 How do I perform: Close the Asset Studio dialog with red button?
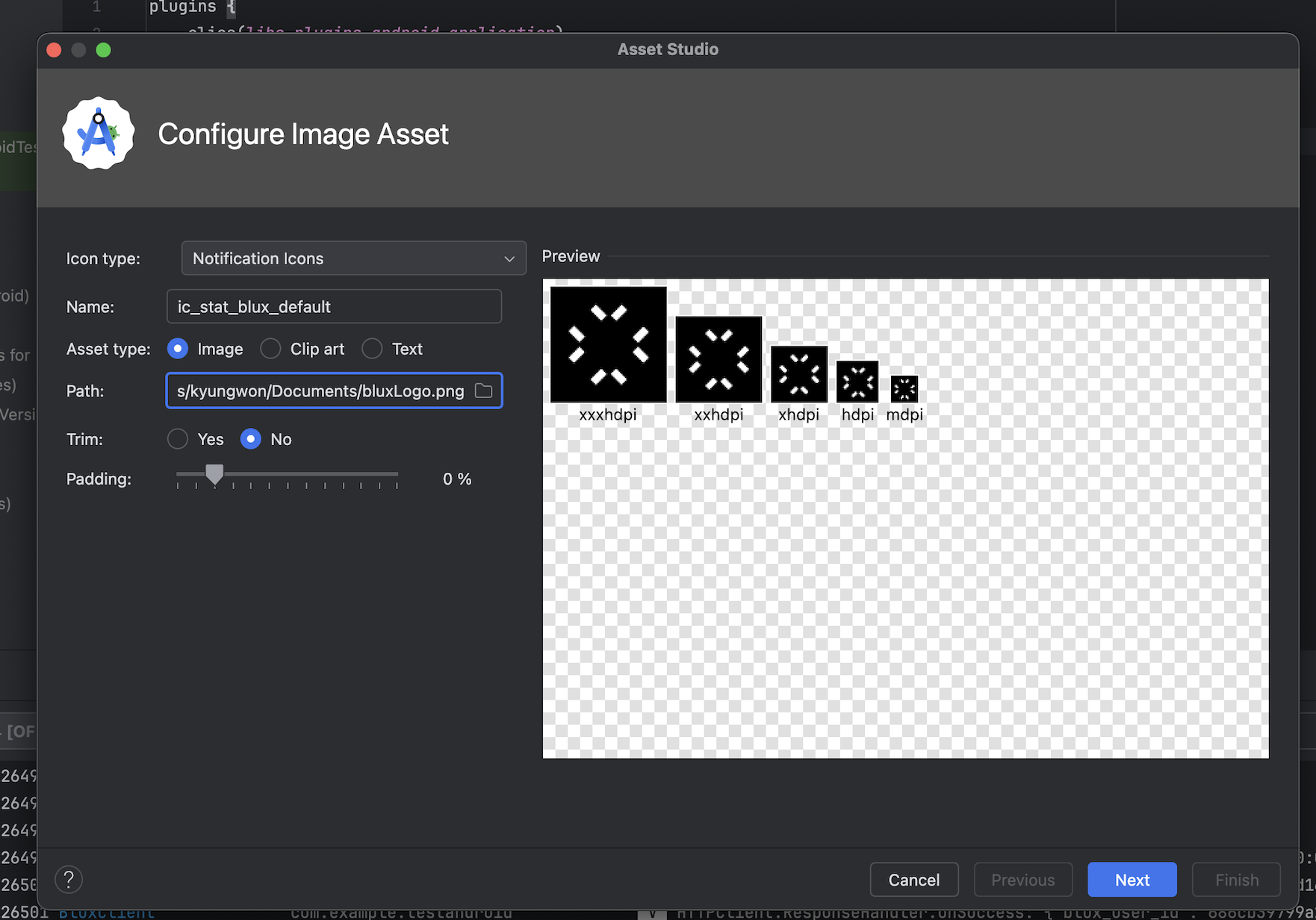(54, 50)
